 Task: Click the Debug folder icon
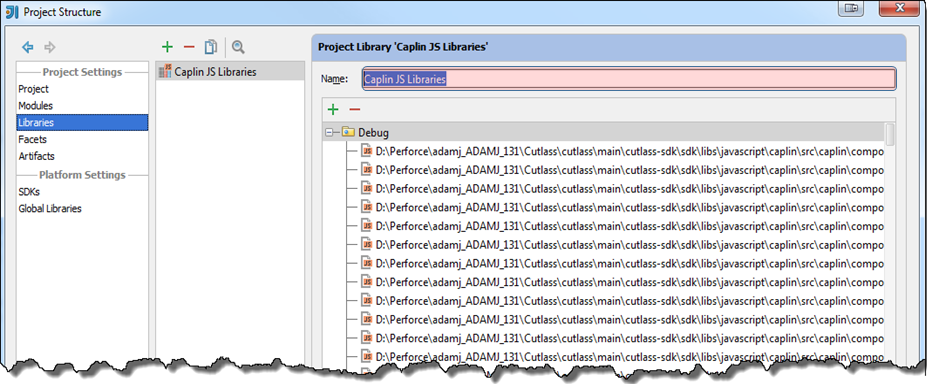pyautogui.click(x=348, y=132)
